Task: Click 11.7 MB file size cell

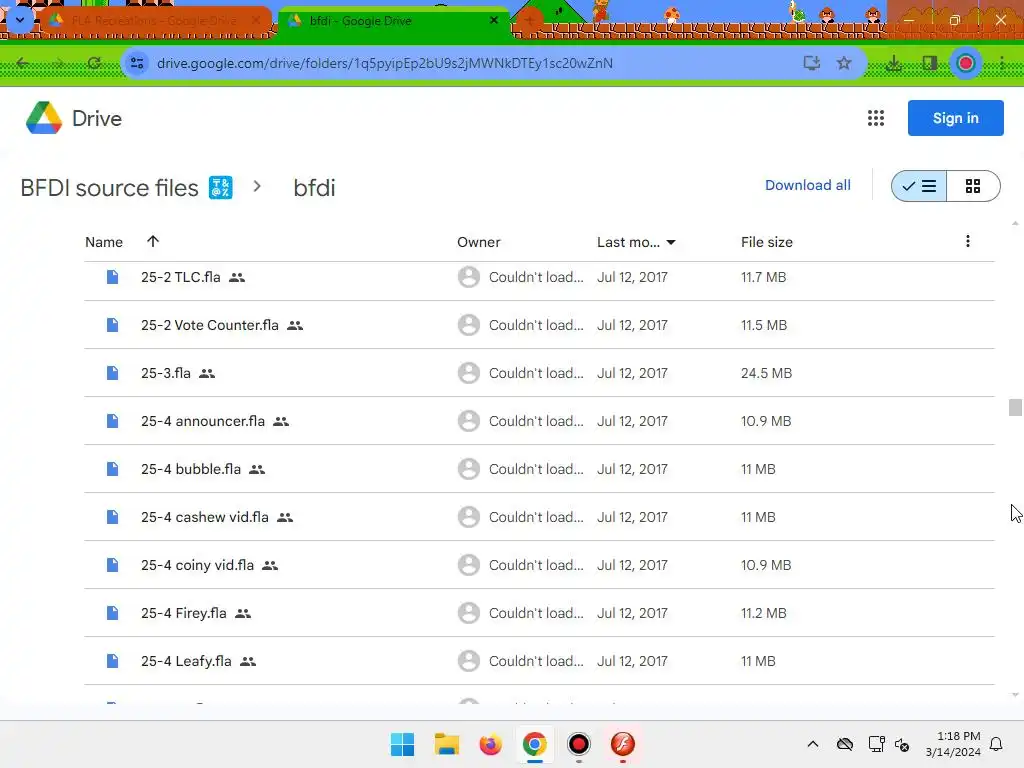Action: 763,277
